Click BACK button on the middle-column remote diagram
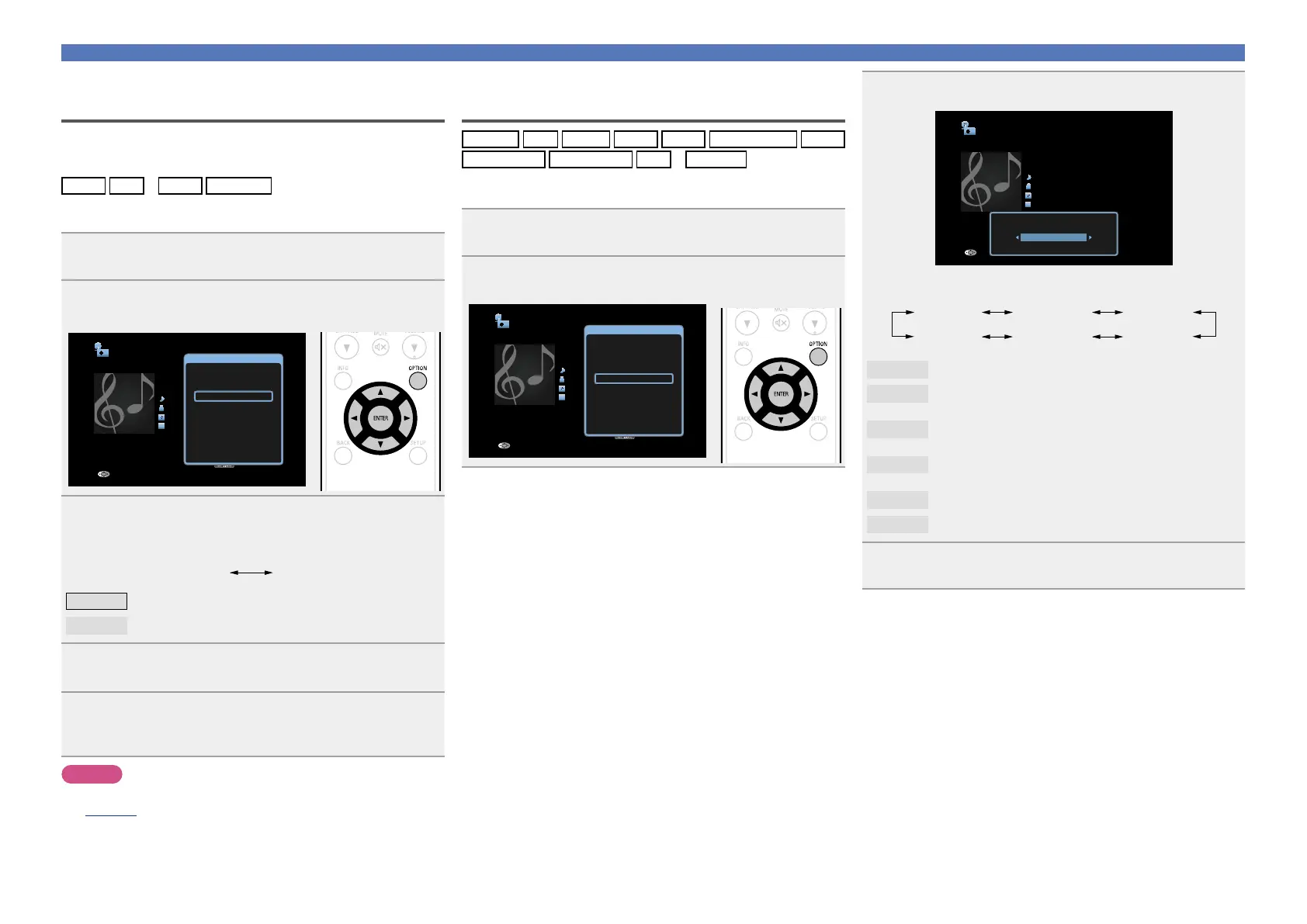Viewport: 1307px width, 924px height. pos(744,431)
